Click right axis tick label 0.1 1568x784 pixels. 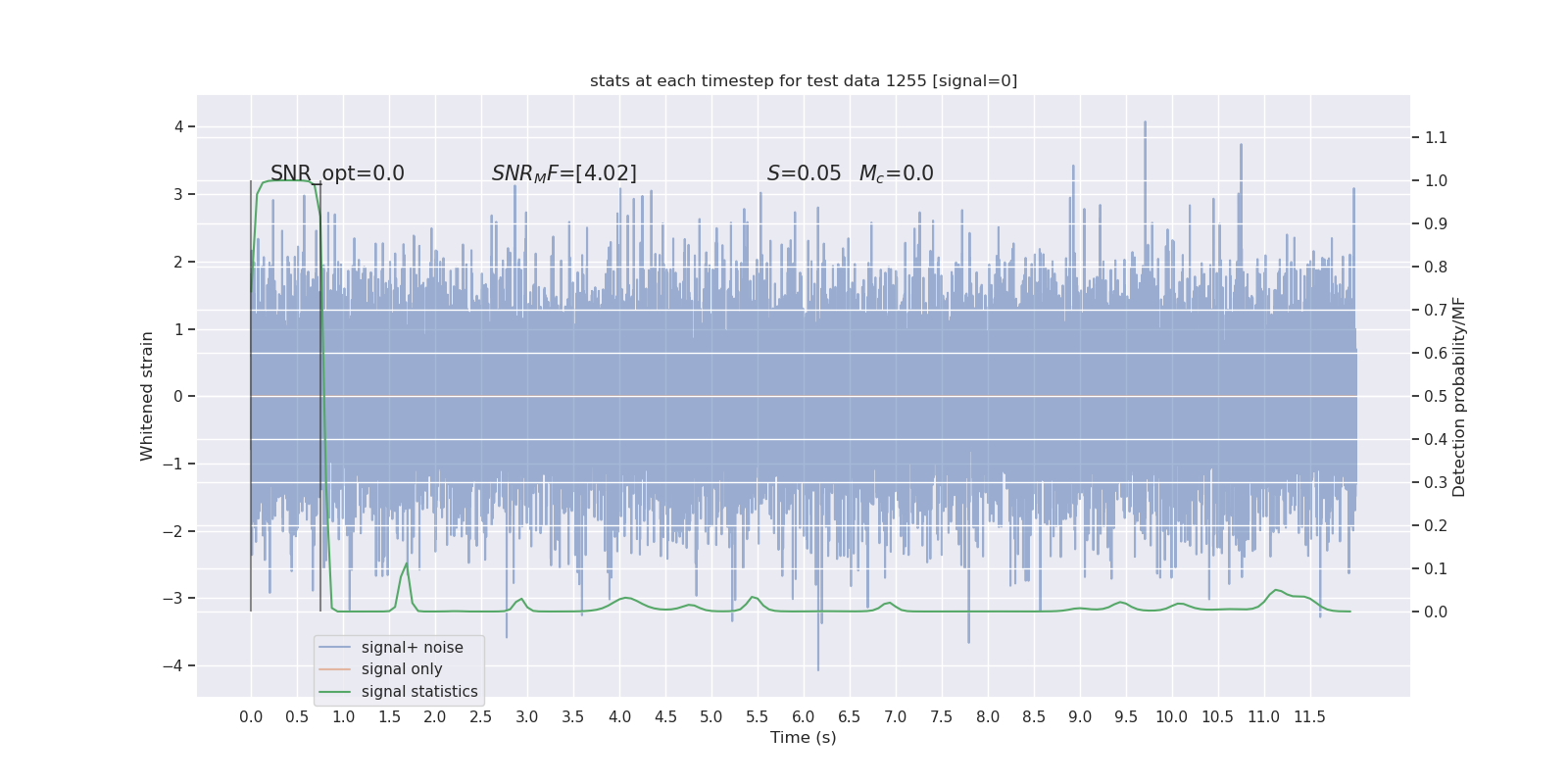(1436, 569)
